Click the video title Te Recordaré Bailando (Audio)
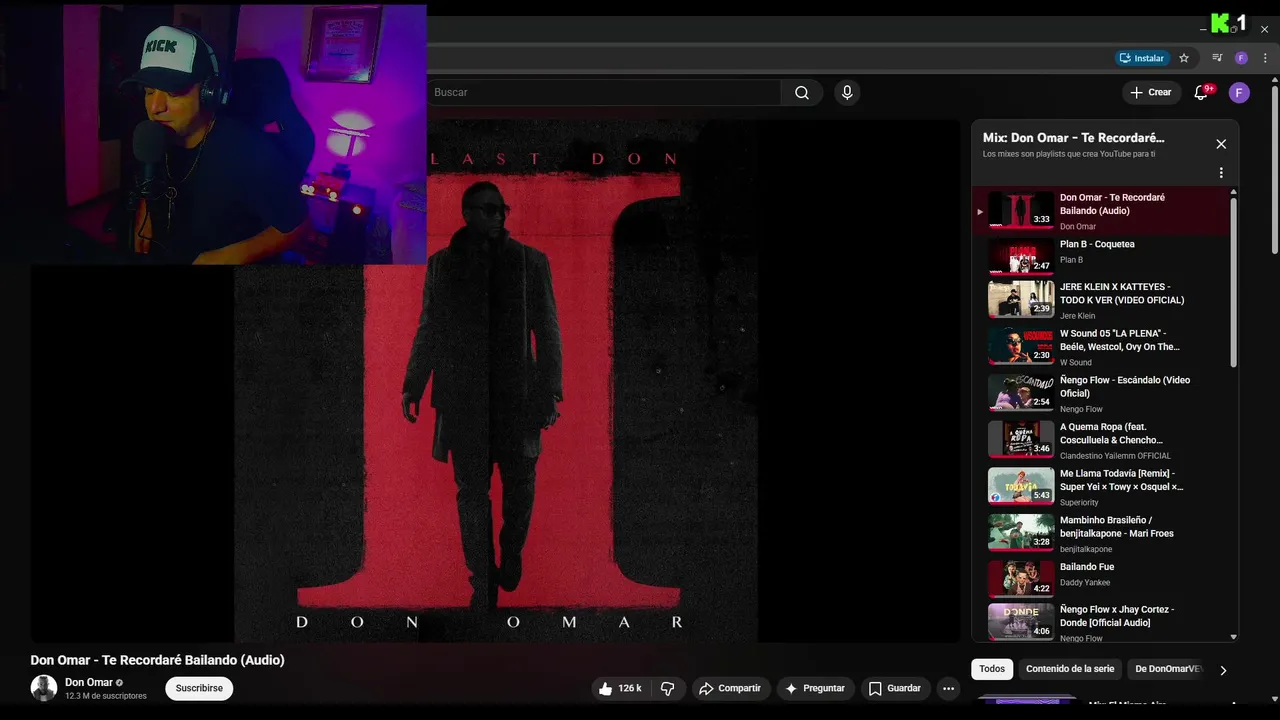 point(157,660)
